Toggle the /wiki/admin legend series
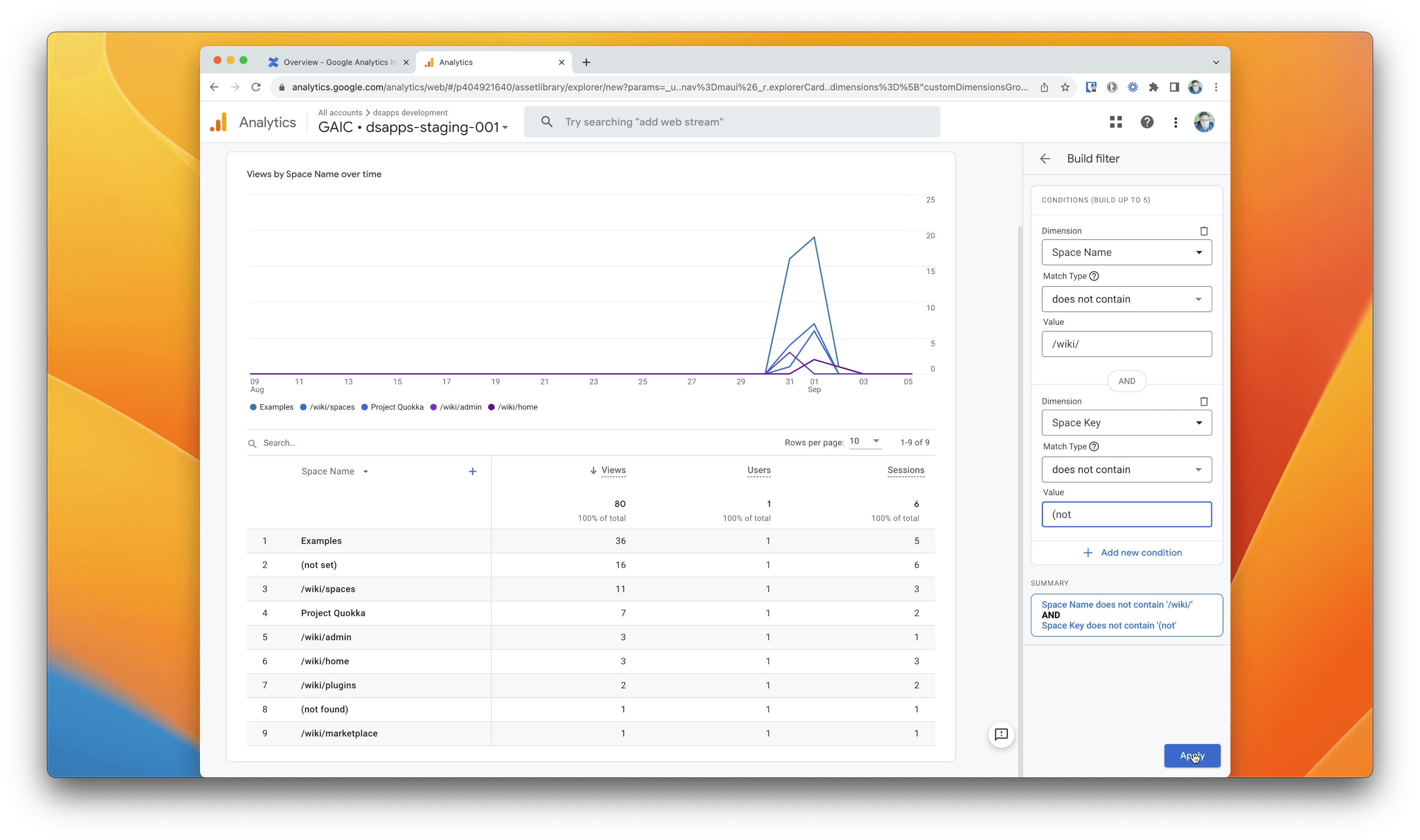 [456, 407]
